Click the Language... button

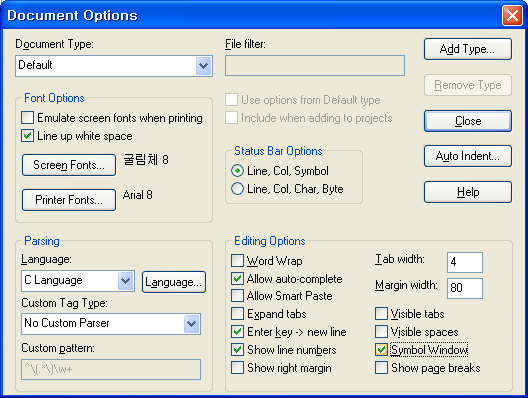click(x=174, y=282)
